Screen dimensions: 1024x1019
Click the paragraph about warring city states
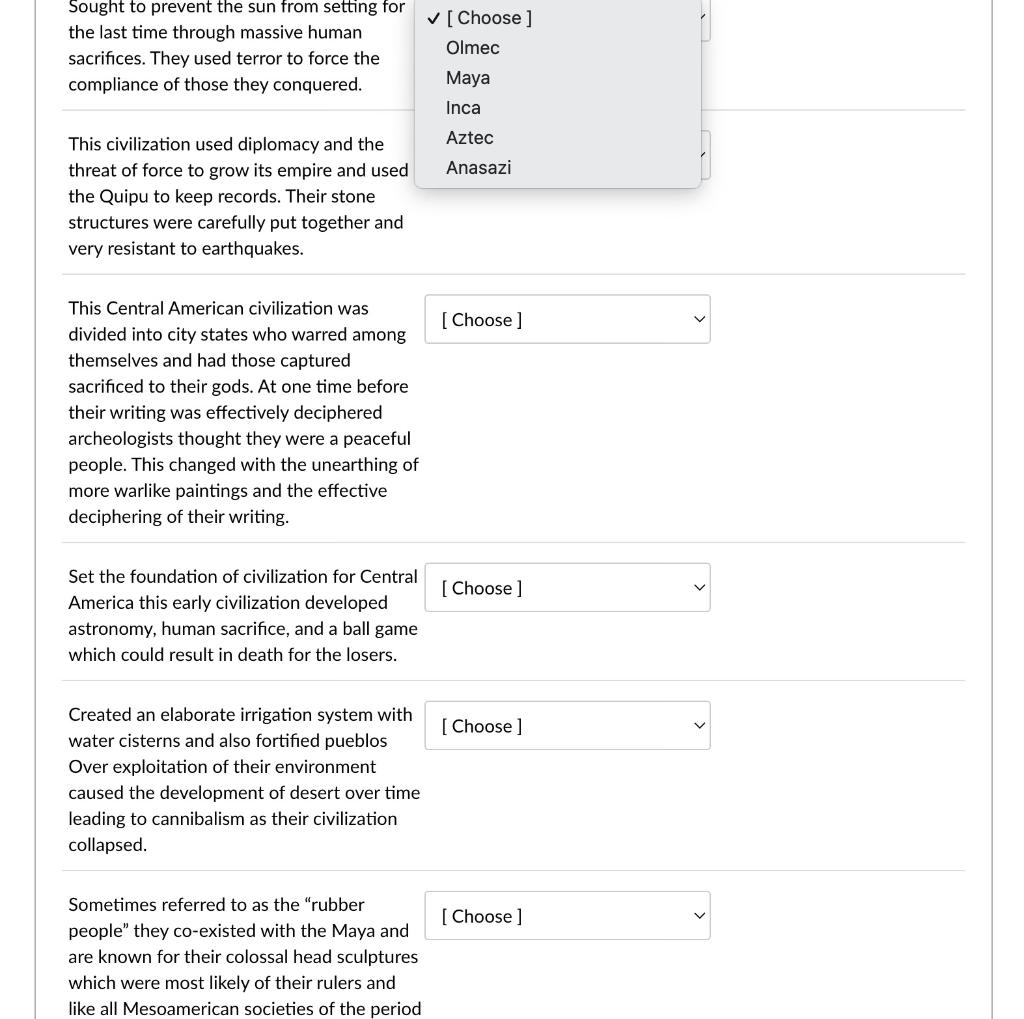coord(244,412)
